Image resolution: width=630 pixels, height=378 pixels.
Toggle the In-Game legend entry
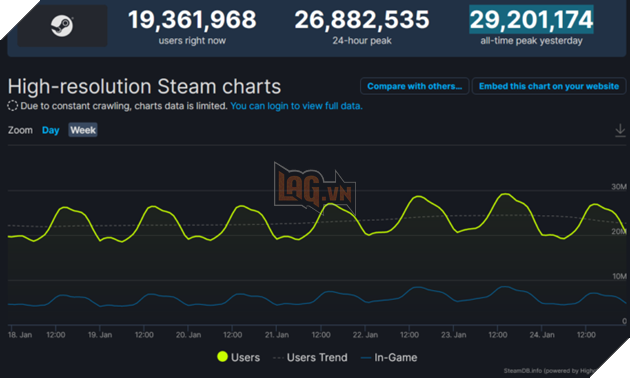coord(389,357)
